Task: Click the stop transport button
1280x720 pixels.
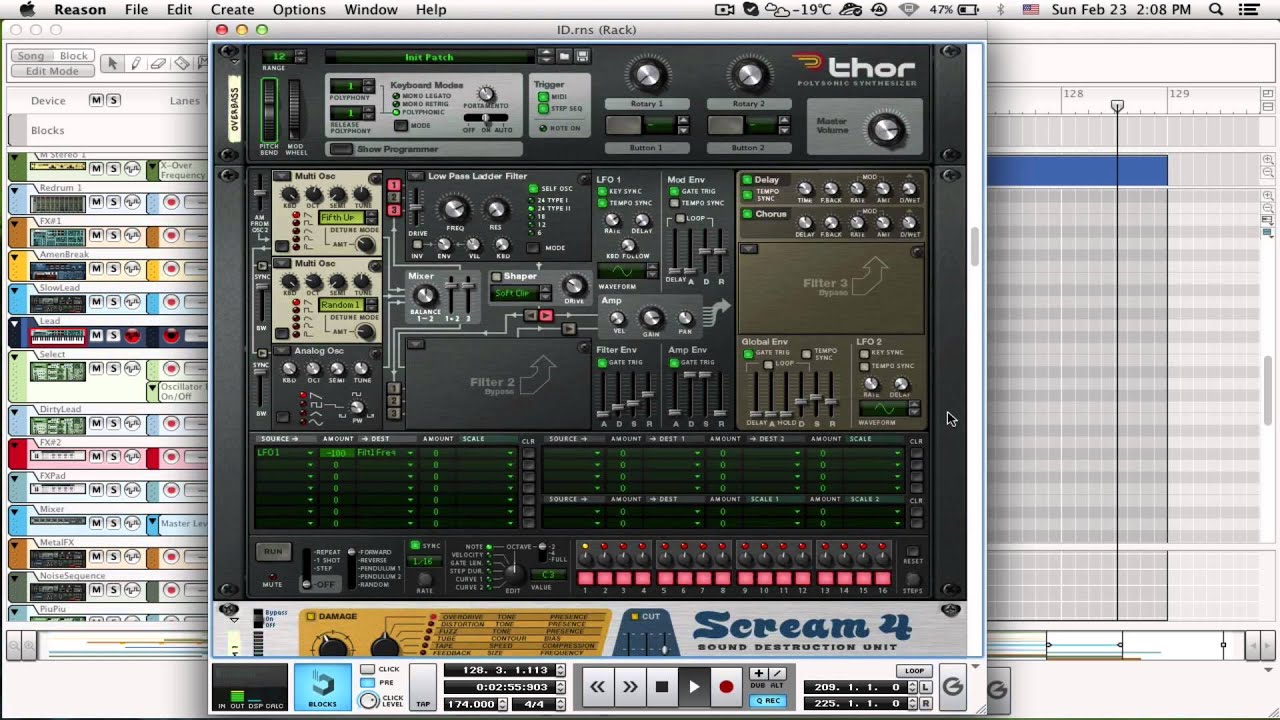Action: click(662, 687)
